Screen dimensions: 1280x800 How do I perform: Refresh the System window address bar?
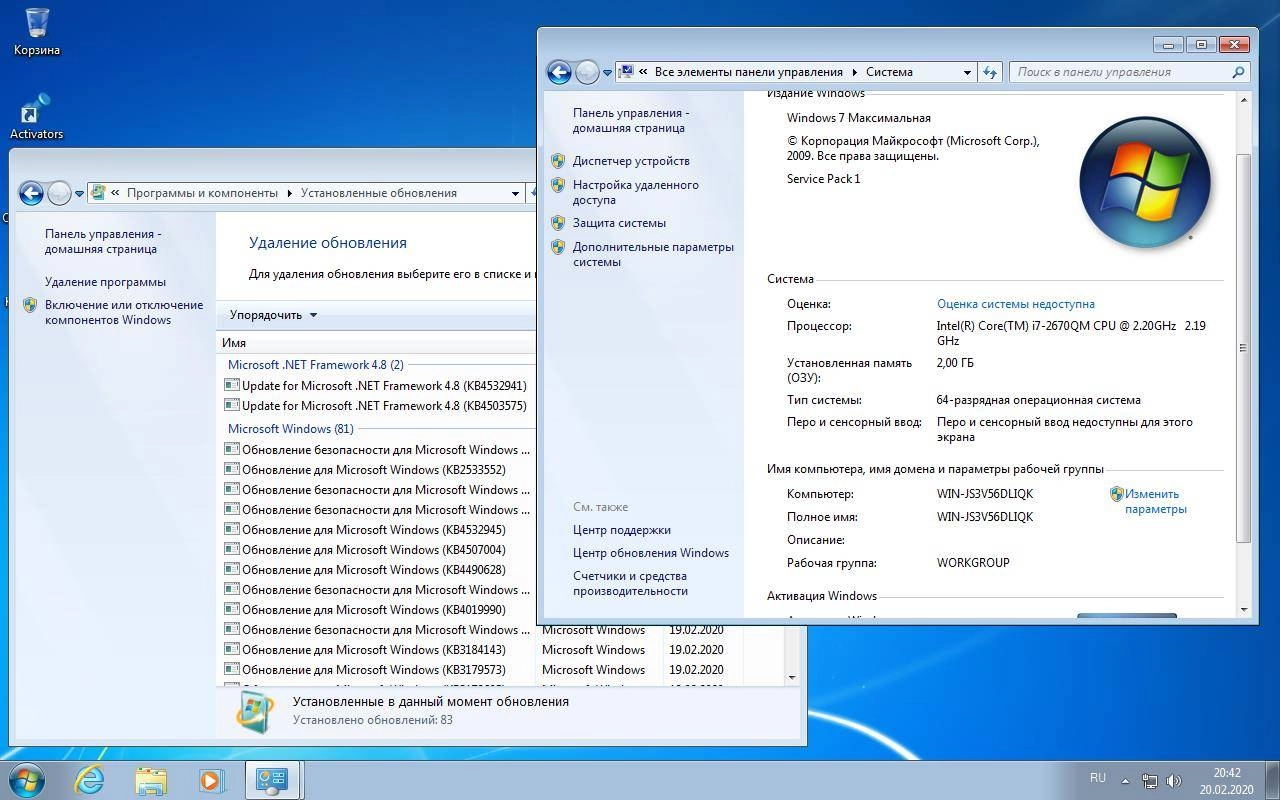coord(990,72)
